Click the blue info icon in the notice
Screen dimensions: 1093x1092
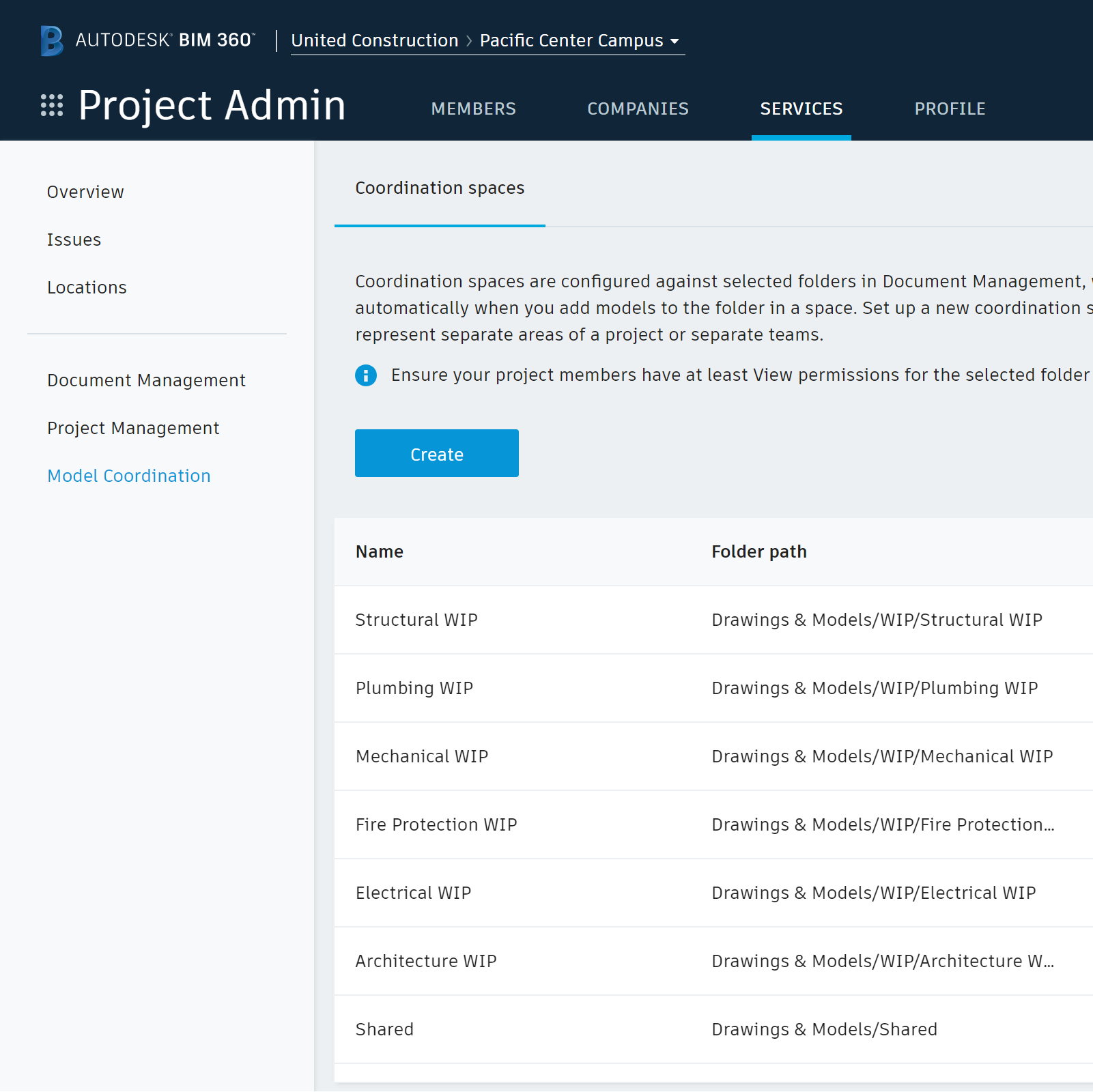366,375
